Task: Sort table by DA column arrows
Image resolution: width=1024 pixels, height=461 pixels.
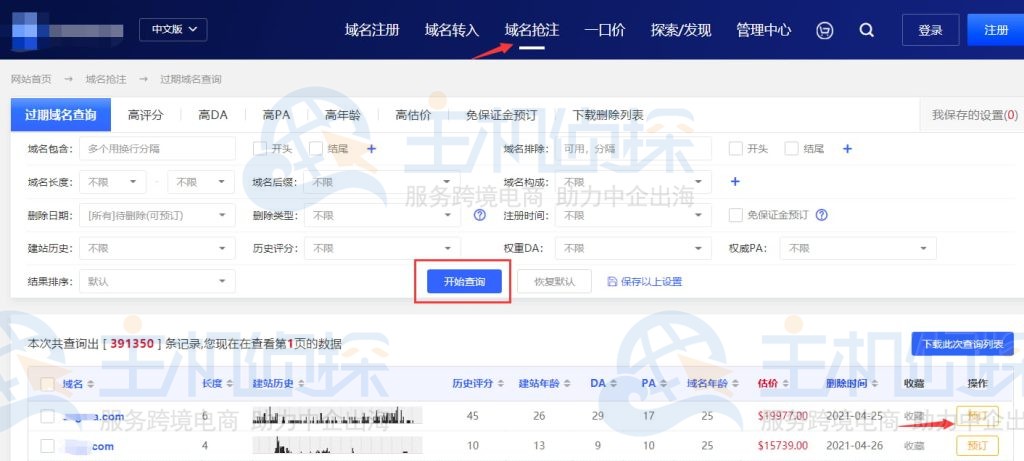Action: (x=614, y=384)
